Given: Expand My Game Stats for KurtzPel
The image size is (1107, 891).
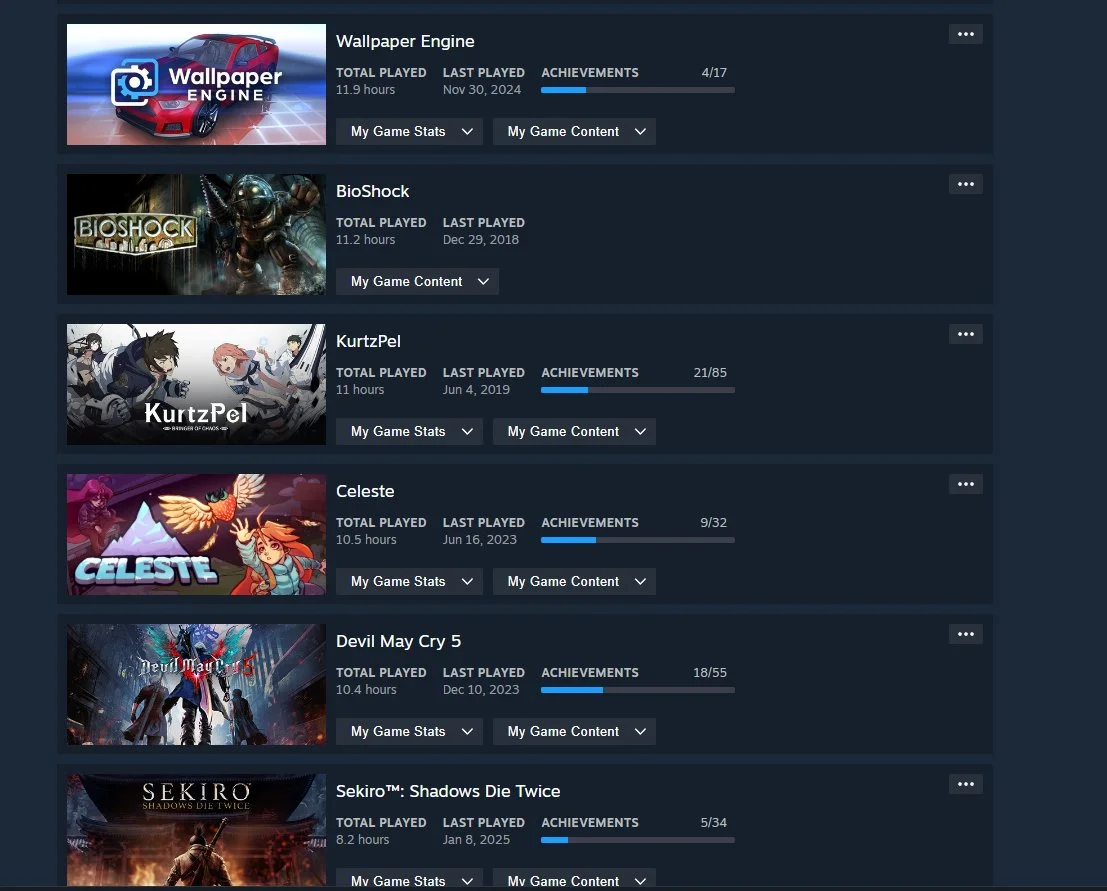Looking at the screenshot, I should point(409,431).
